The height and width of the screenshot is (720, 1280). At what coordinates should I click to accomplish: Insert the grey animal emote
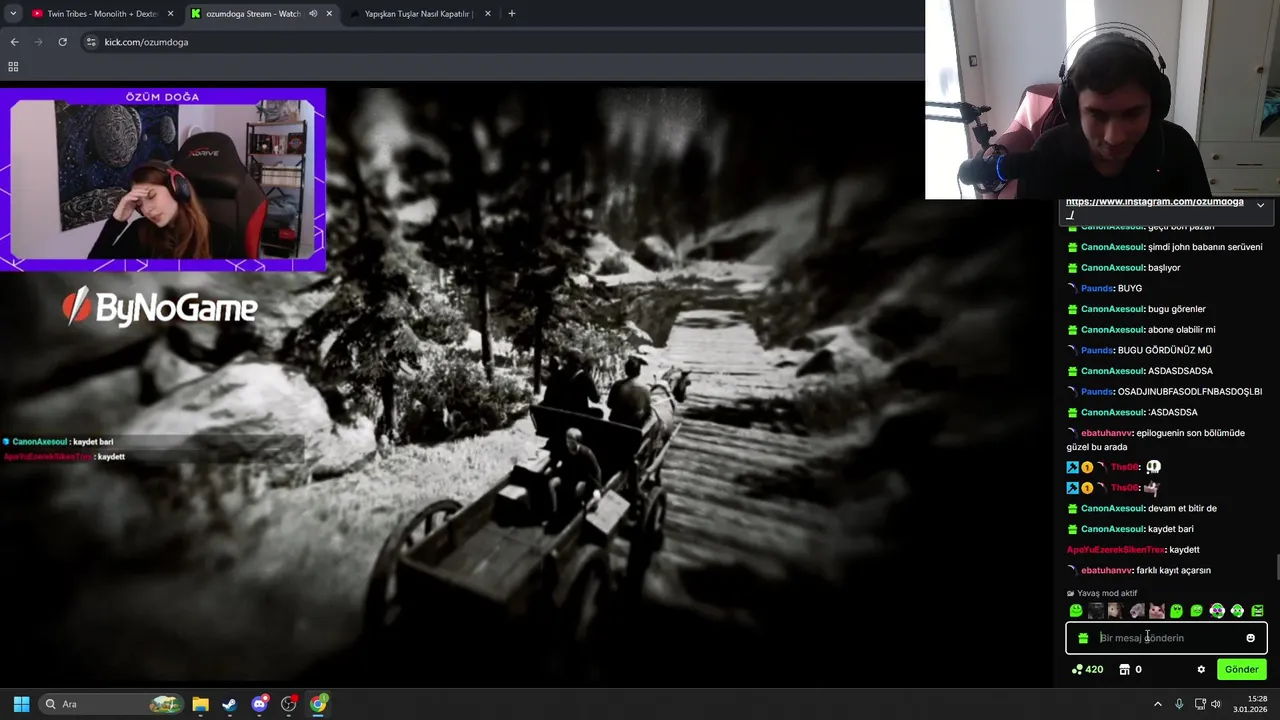(1137, 611)
